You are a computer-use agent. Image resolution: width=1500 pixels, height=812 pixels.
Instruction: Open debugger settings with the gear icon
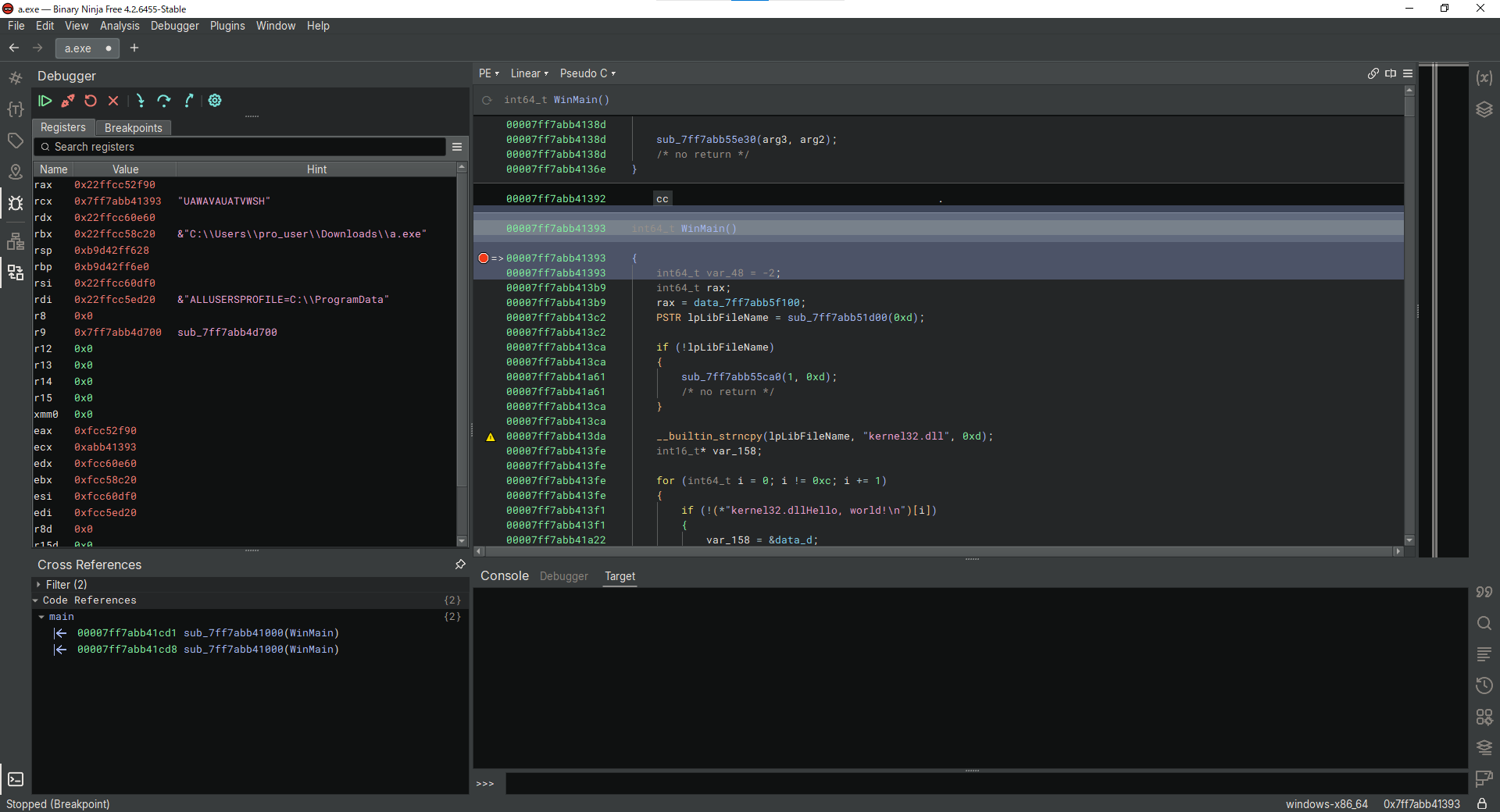coord(215,101)
